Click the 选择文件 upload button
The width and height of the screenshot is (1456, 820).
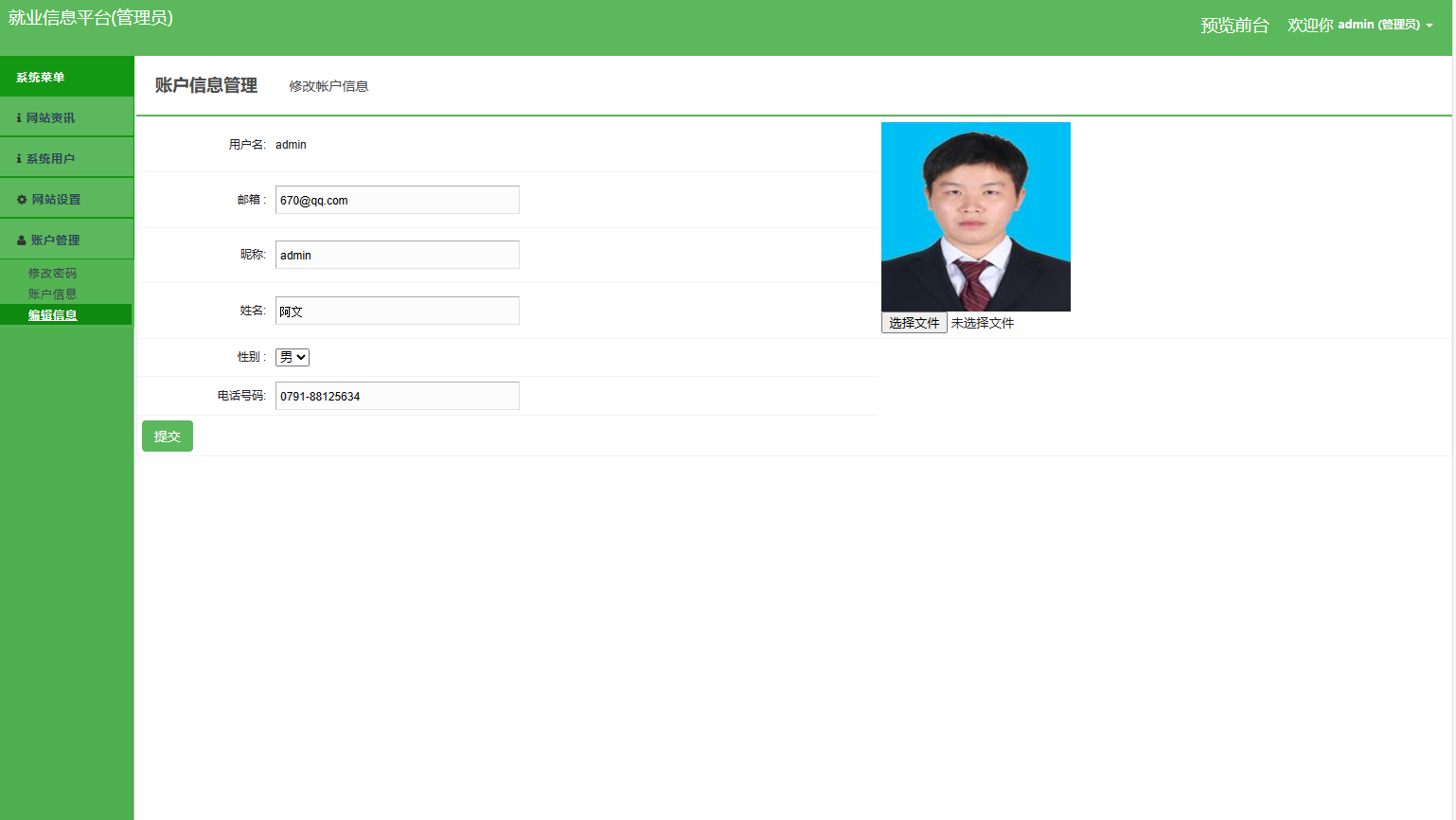914,323
